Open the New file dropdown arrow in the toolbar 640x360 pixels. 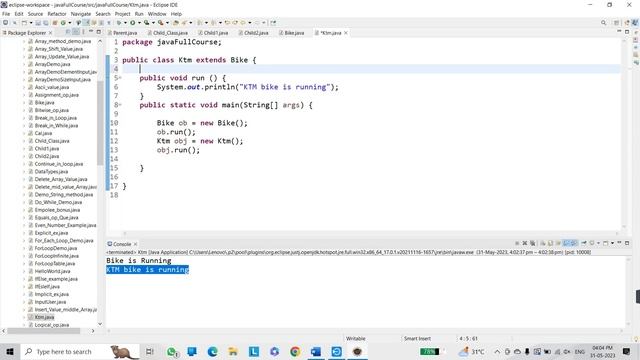point(31,23)
